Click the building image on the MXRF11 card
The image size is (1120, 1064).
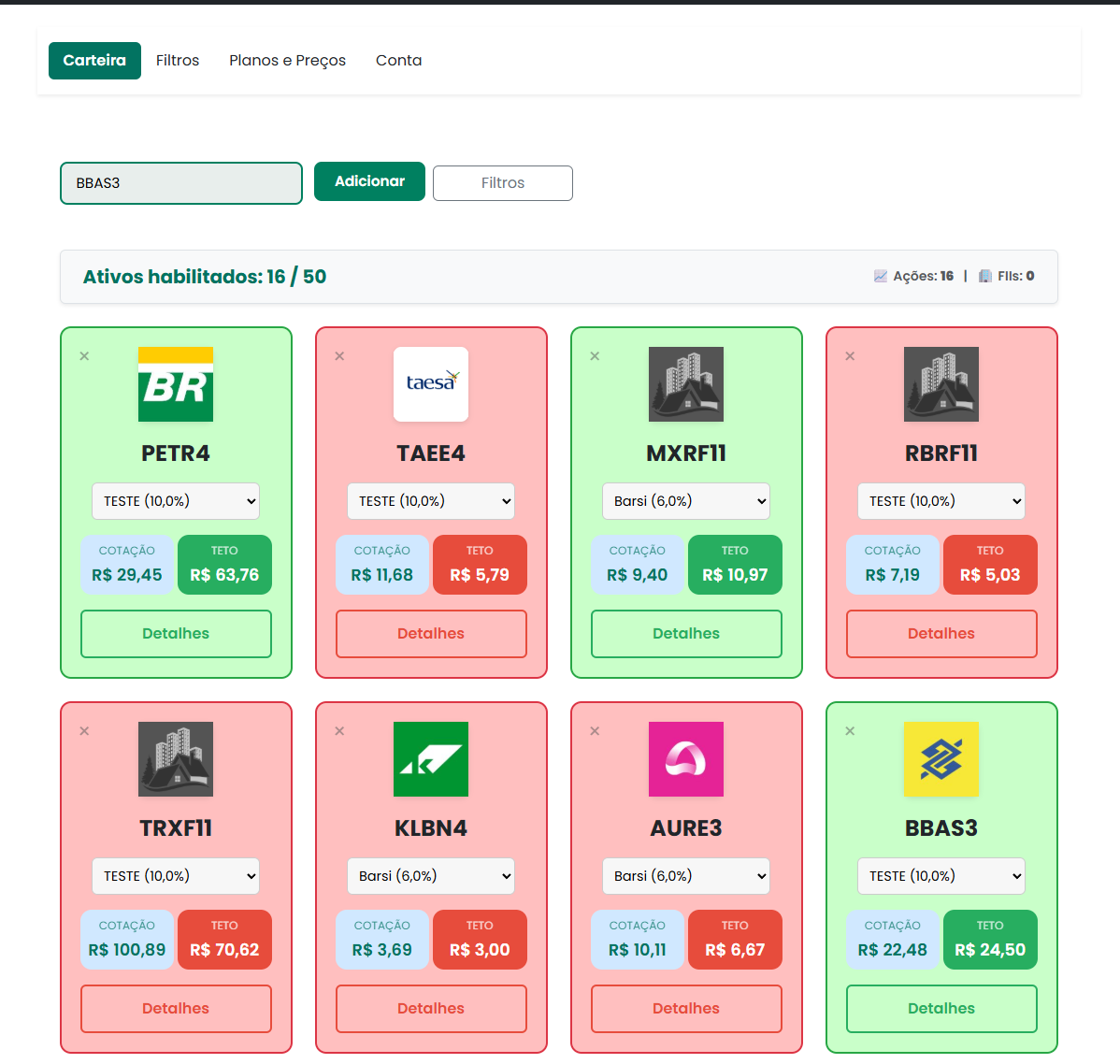coord(686,384)
